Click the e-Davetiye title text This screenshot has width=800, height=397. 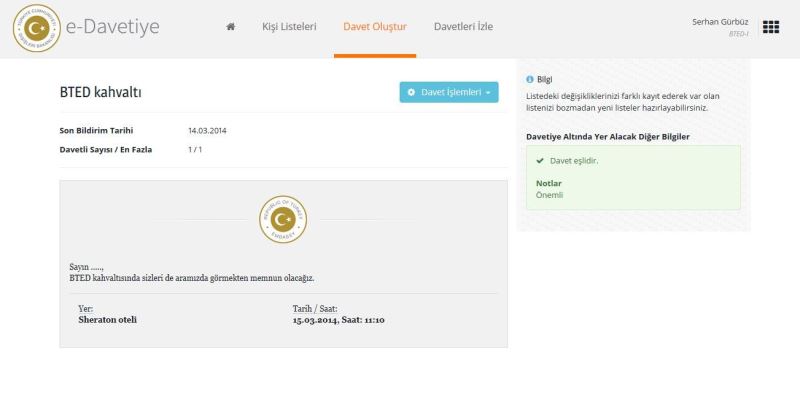coord(113,27)
